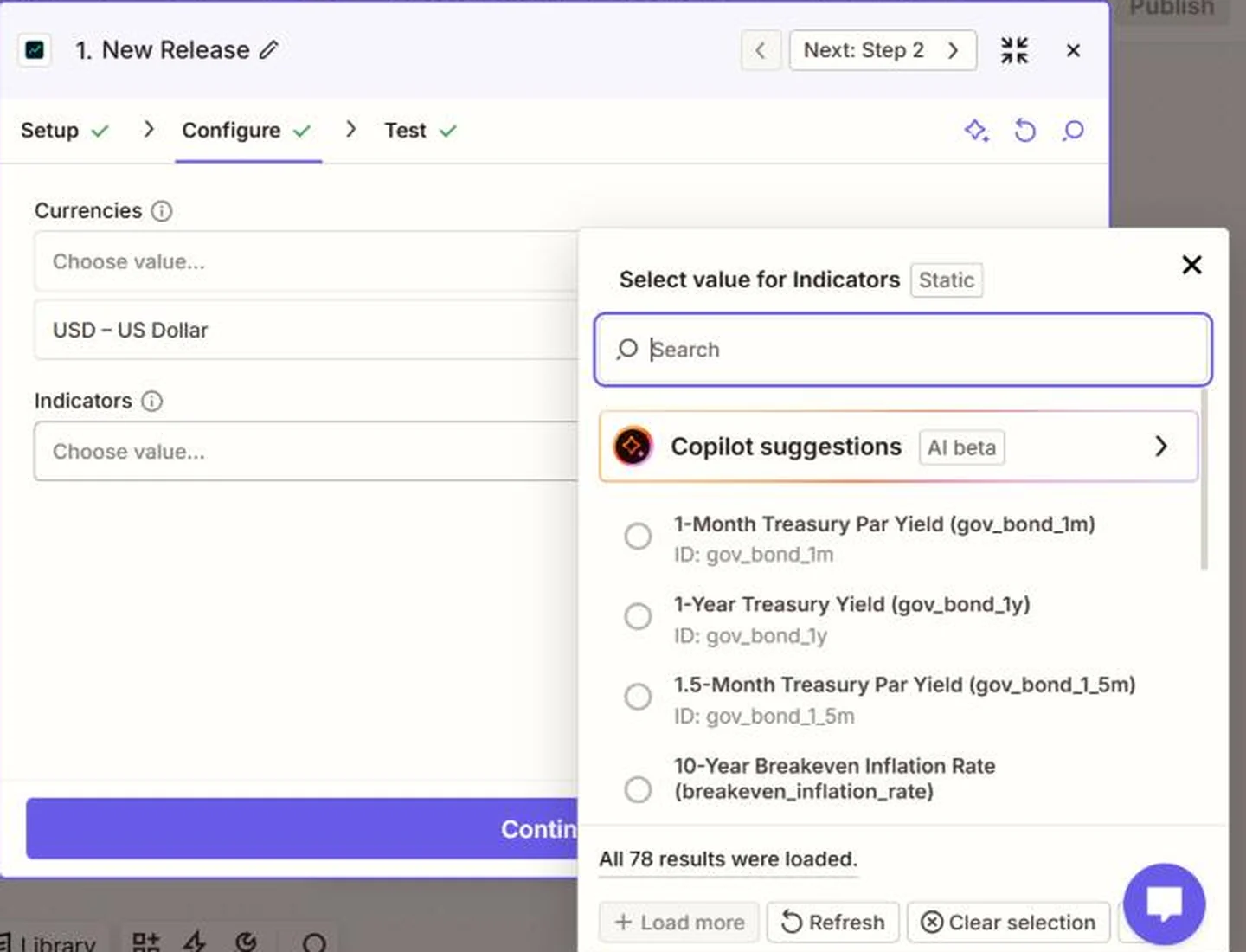
Task: Show Indicators info tooltip icon
Action: [151, 402]
